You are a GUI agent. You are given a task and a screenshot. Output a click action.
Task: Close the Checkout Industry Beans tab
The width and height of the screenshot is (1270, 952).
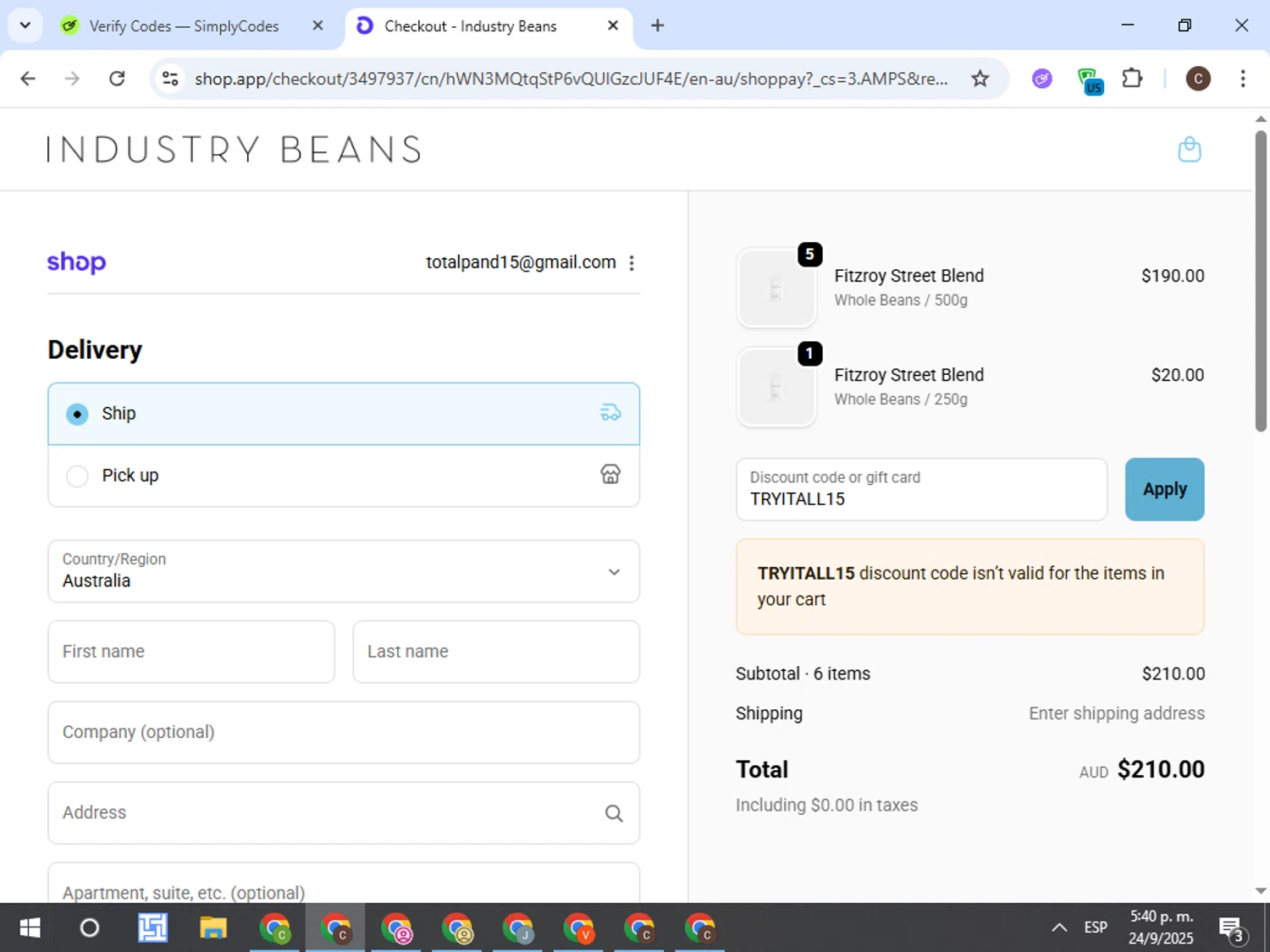(x=613, y=25)
